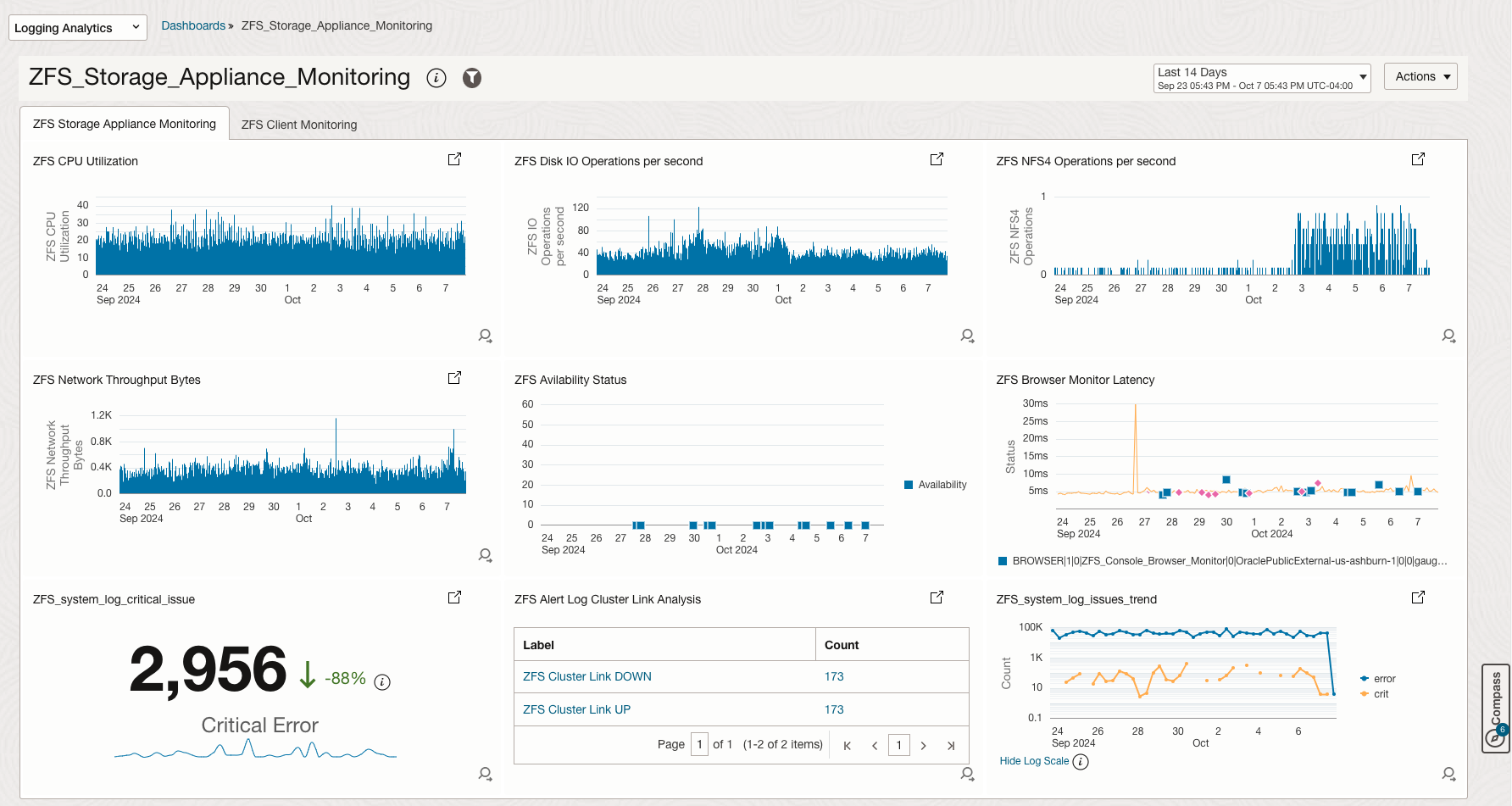
Task: Open ZFS CPU Utilization in a new window
Action: click(454, 158)
